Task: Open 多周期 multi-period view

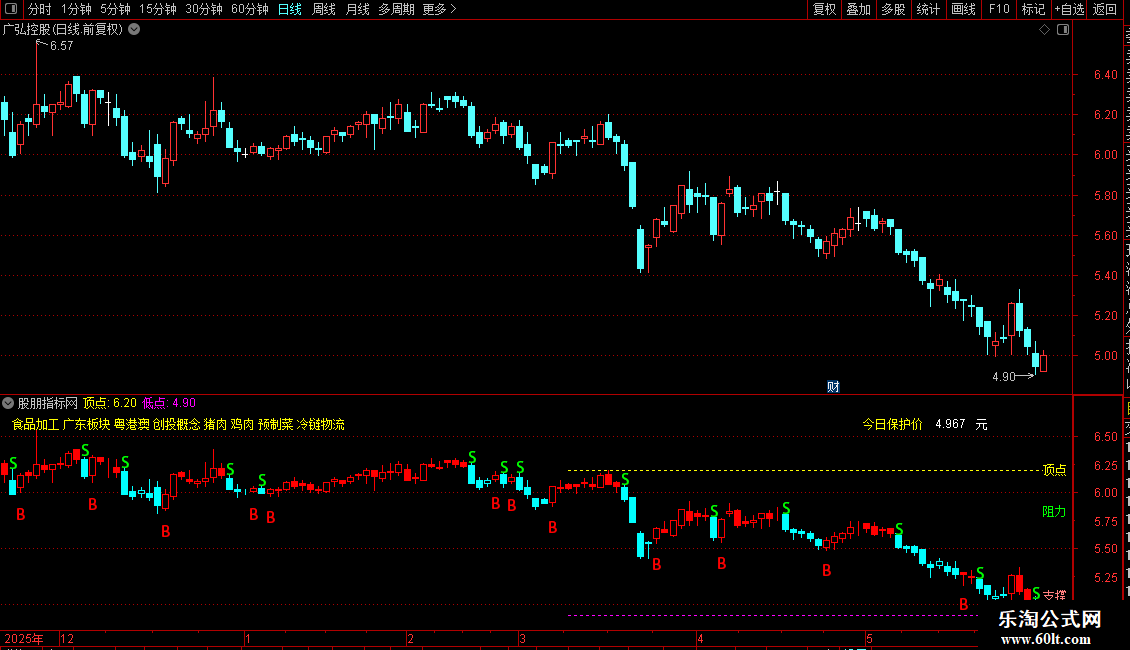Action: click(396, 9)
